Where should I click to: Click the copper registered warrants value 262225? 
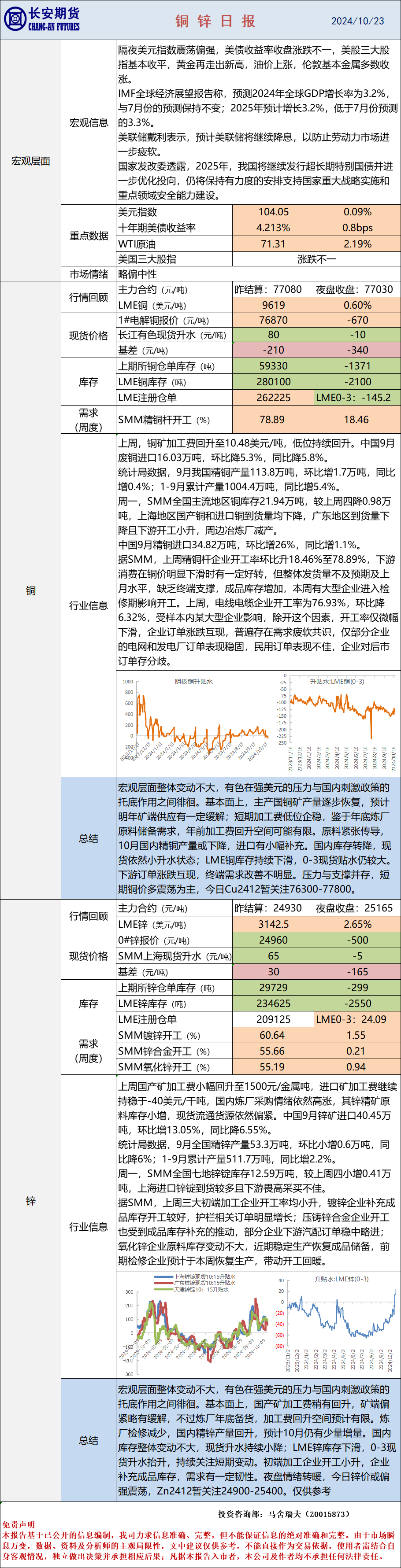pos(274,398)
